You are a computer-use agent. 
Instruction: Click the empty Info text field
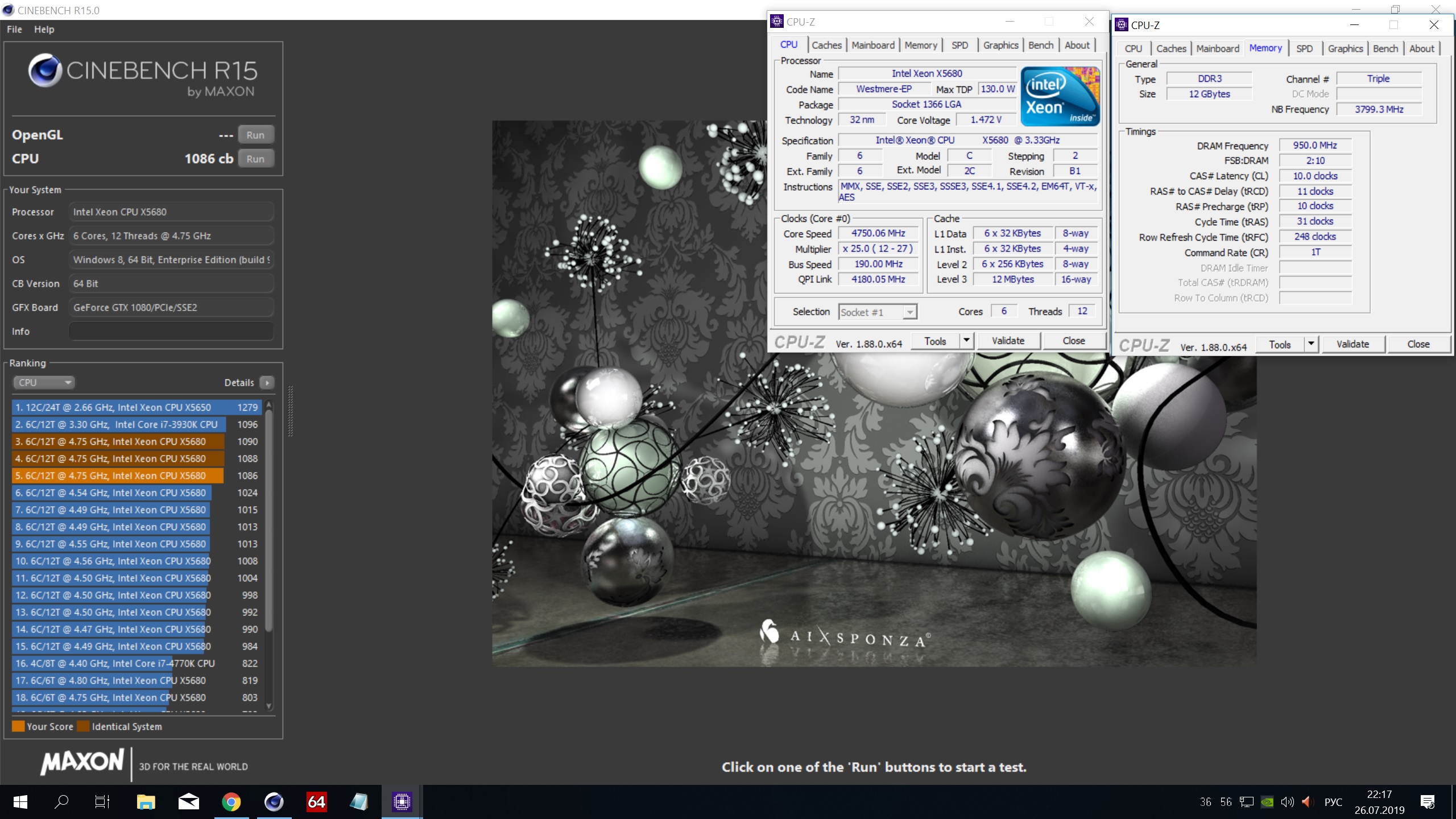[171, 331]
